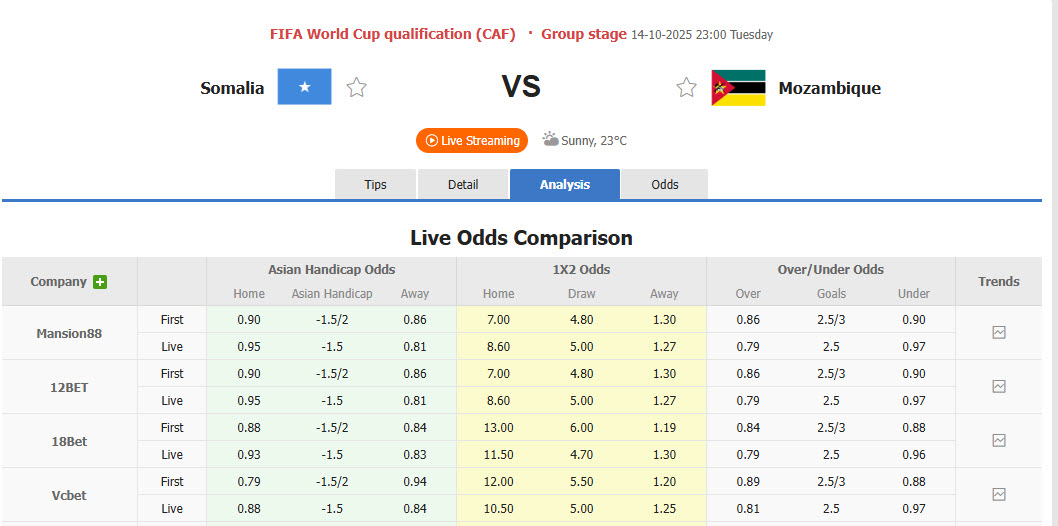Viewport: 1058px width, 526px height.
Task: Open the Odds tab
Action: point(664,185)
